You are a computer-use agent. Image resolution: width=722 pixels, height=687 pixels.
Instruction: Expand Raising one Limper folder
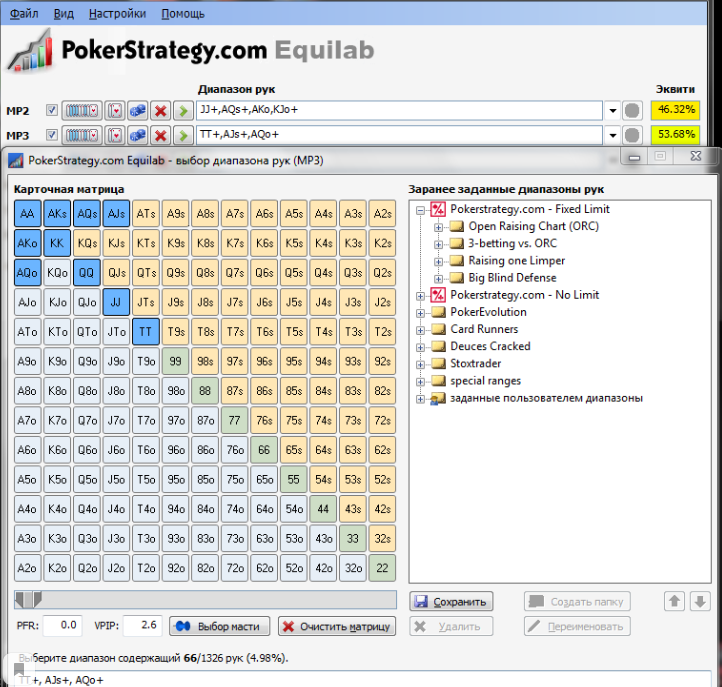[x=438, y=262]
